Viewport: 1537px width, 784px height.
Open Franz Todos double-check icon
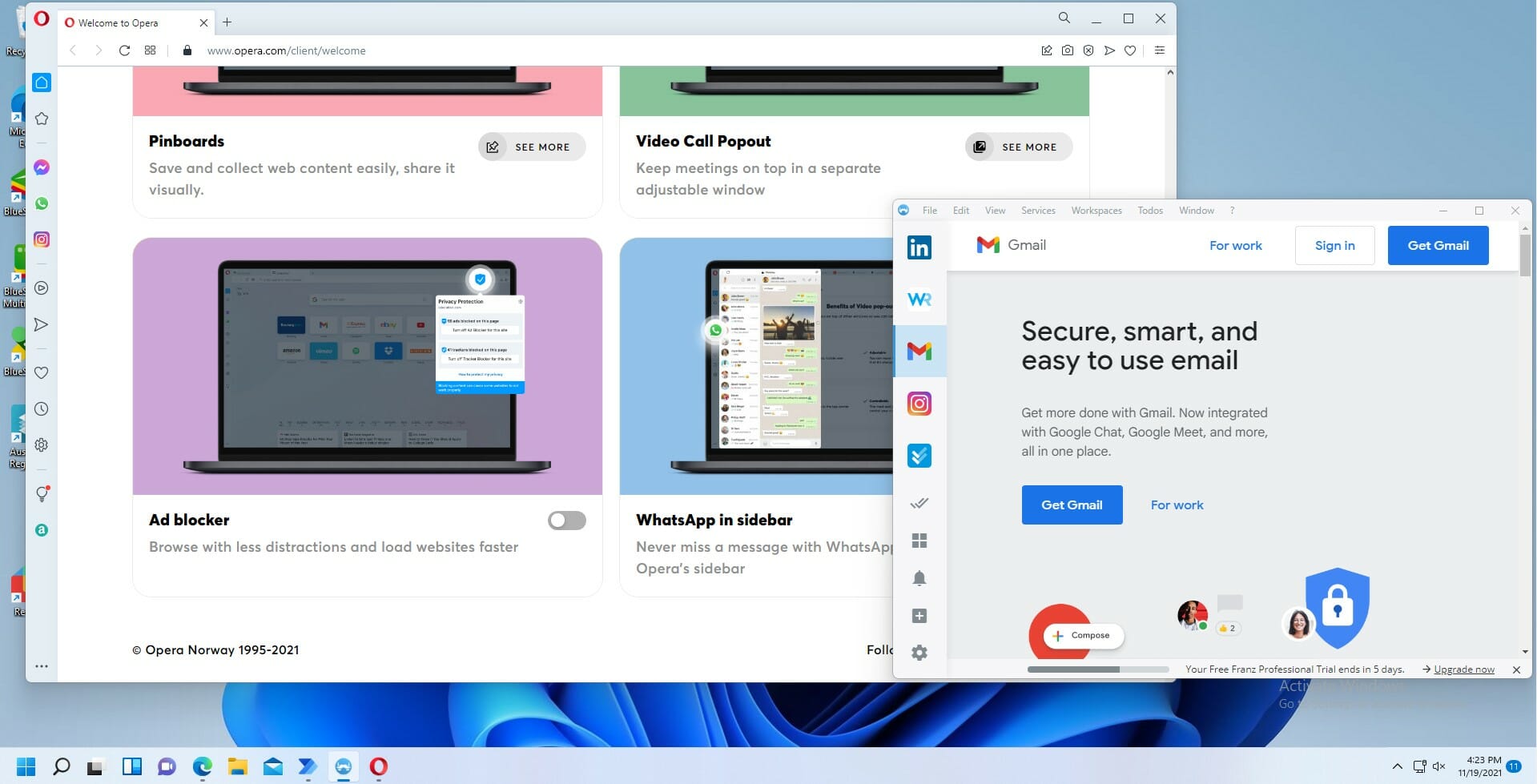919,503
